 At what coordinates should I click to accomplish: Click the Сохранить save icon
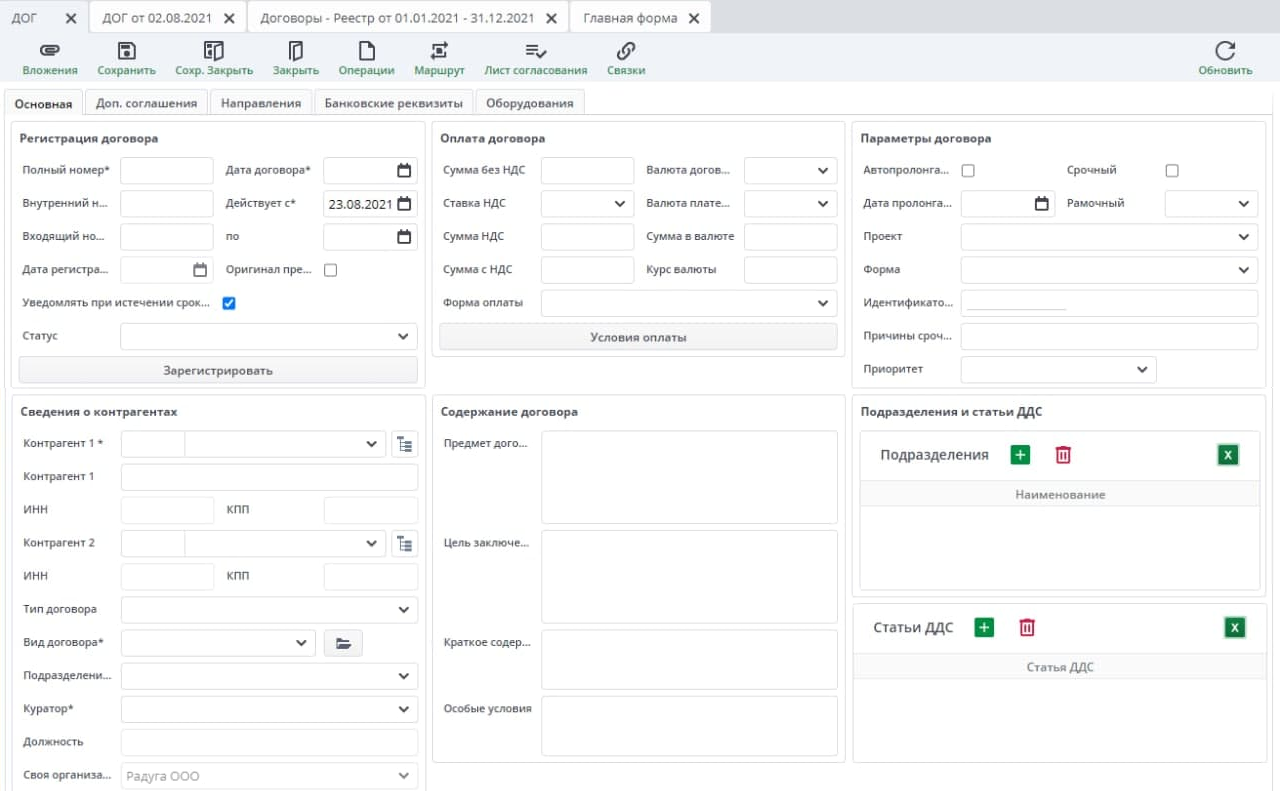click(x=126, y=51)
